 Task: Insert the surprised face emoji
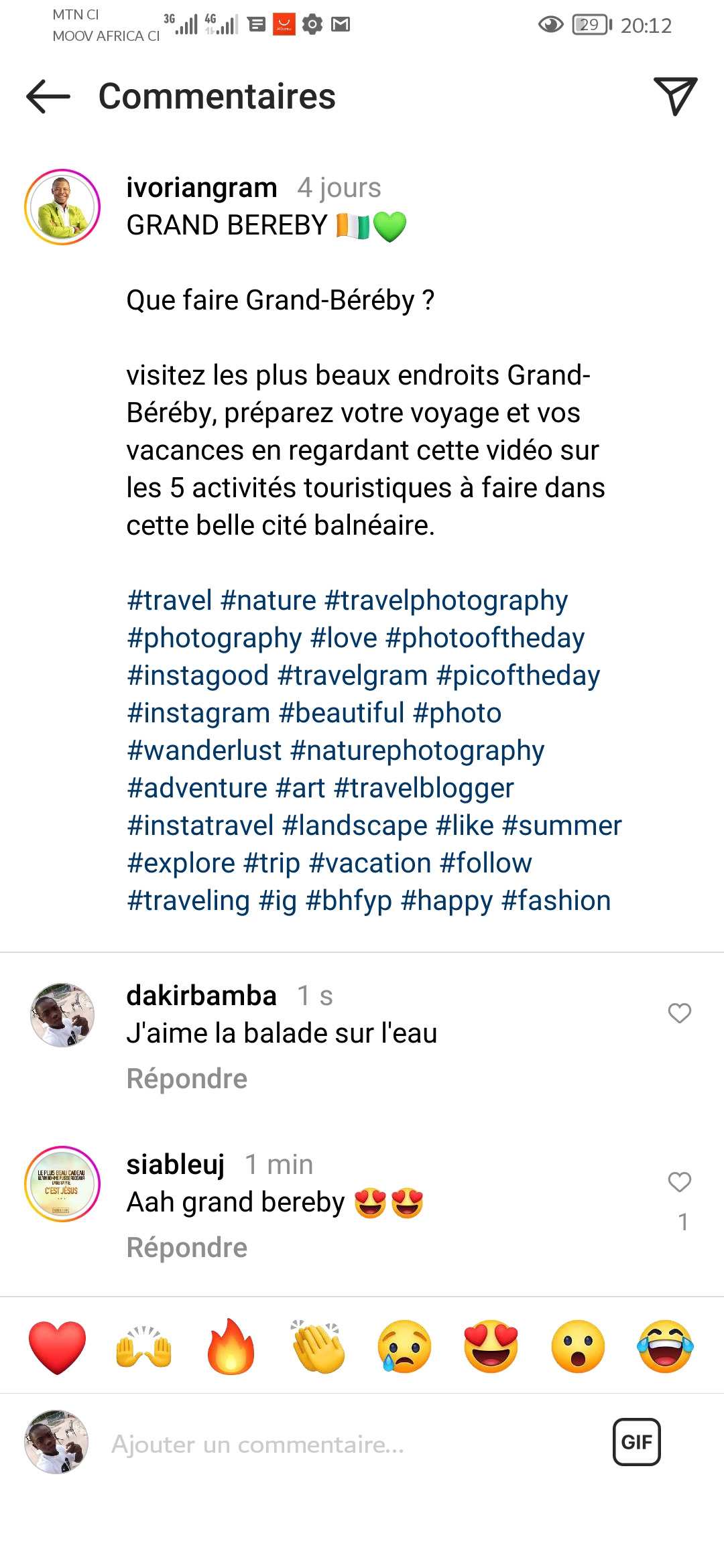[x=578, y=1347]
